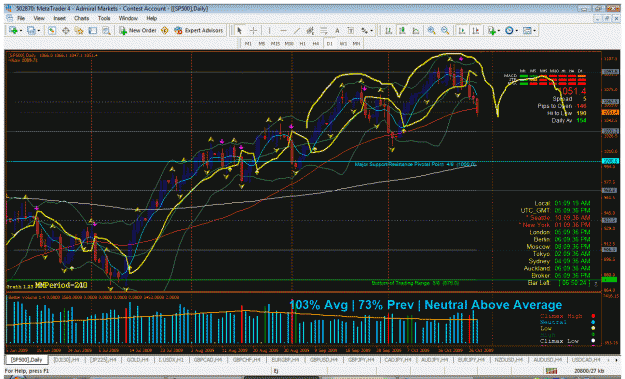This screenshot has width=625, height=379.
Task: Toggle the Auto Scroll chart icon
Action: (462, 30)
